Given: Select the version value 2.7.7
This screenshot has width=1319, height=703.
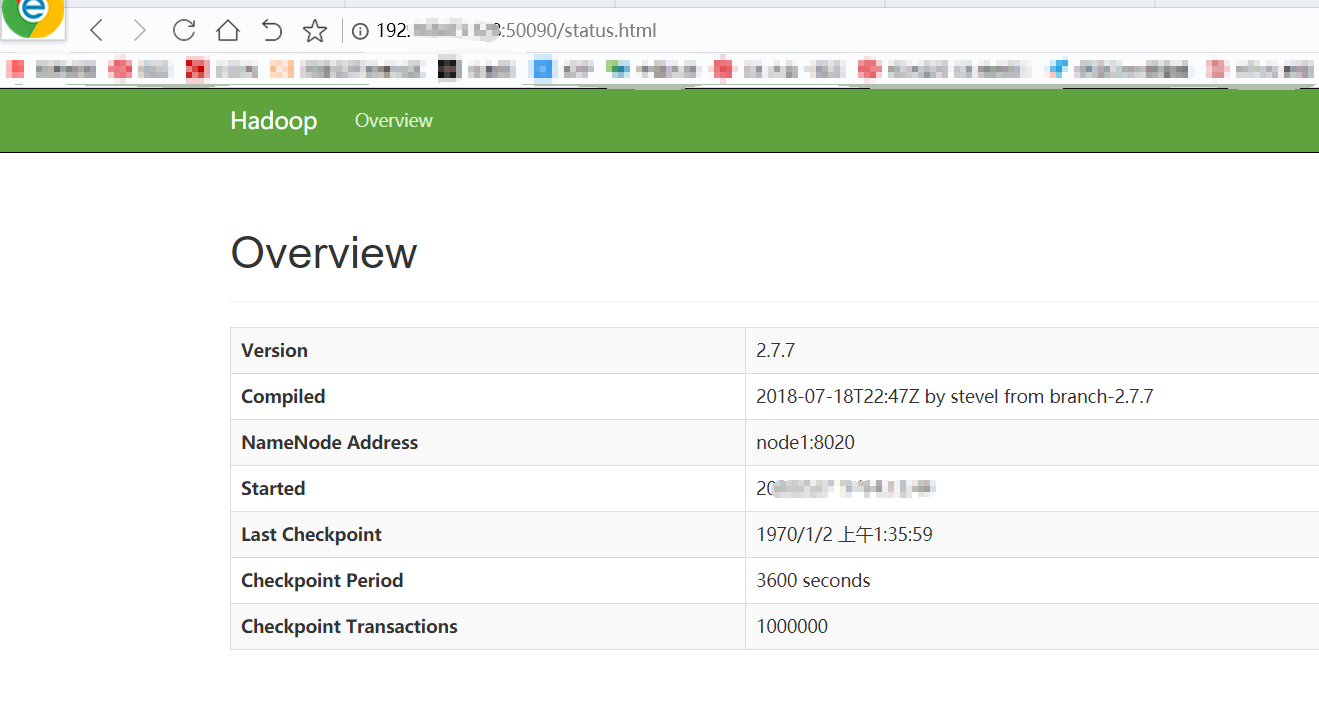Looking at the screenshot, I should point(775,351).
